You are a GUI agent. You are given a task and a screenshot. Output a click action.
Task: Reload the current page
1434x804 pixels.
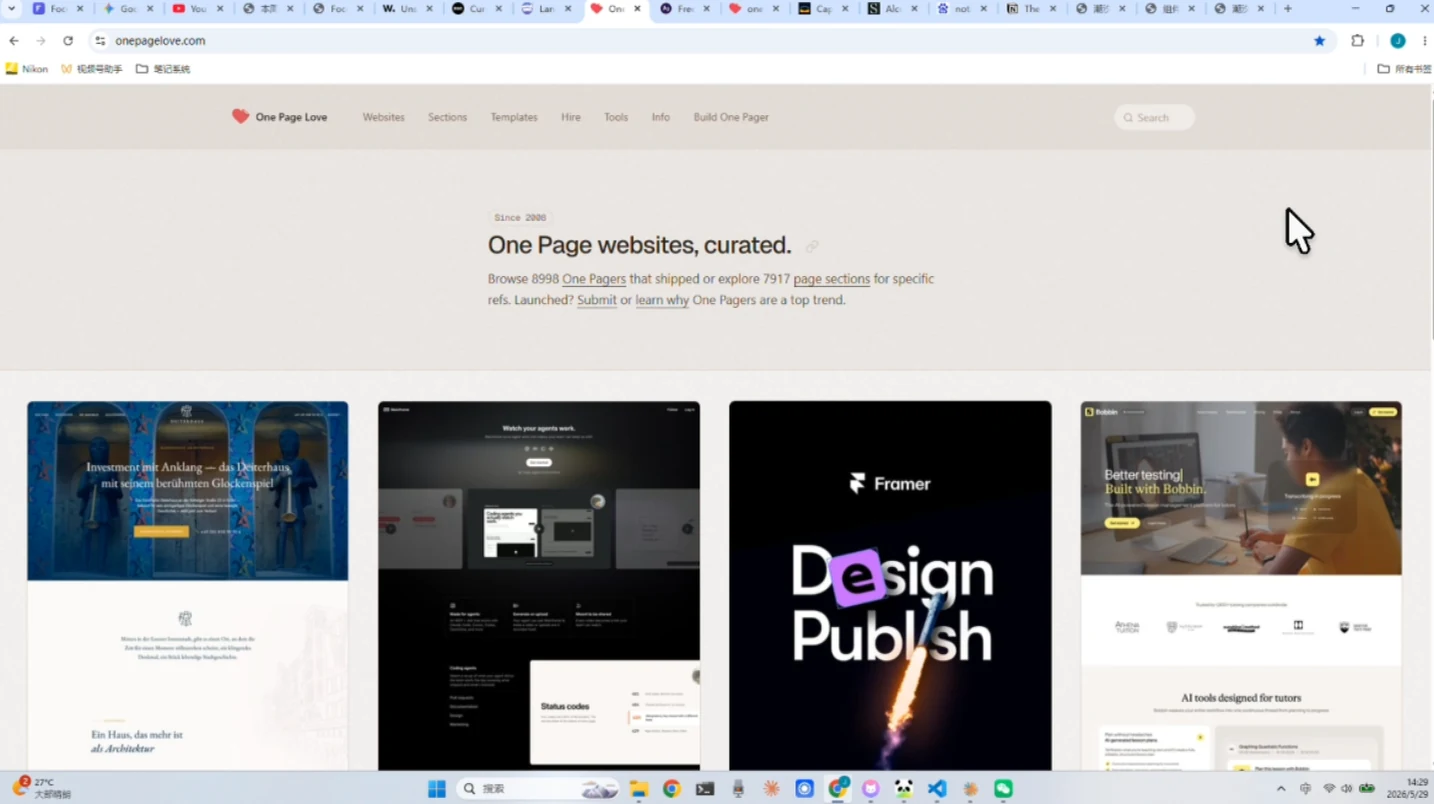click(68, 41)
